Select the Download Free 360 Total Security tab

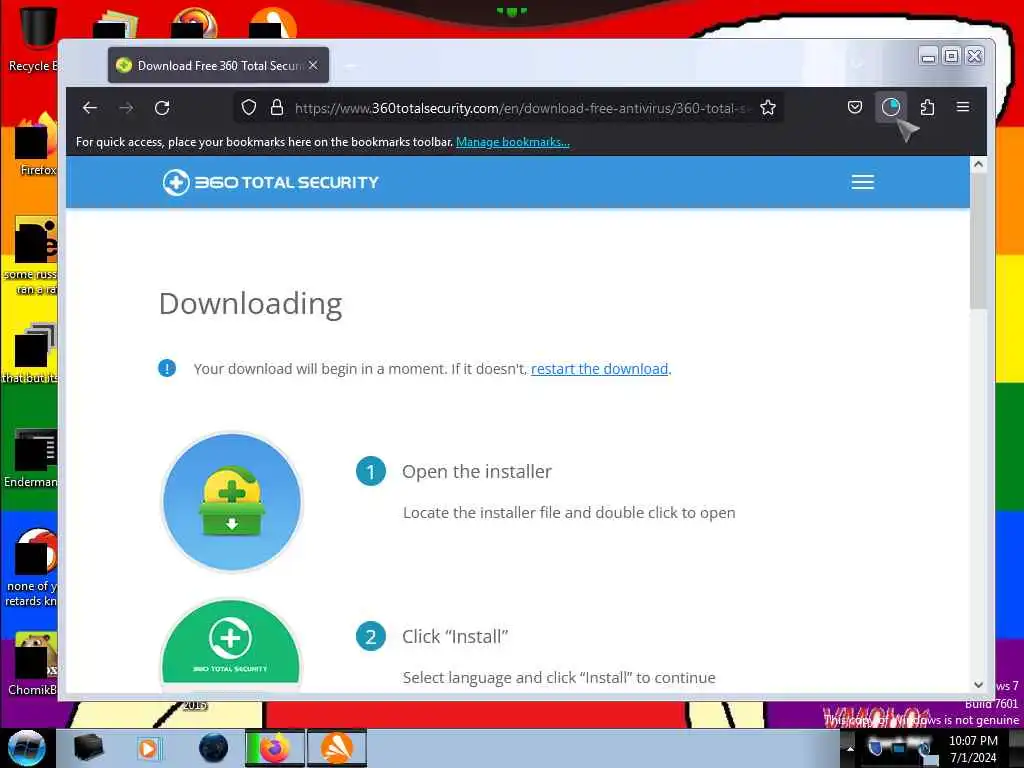(218, 65)
